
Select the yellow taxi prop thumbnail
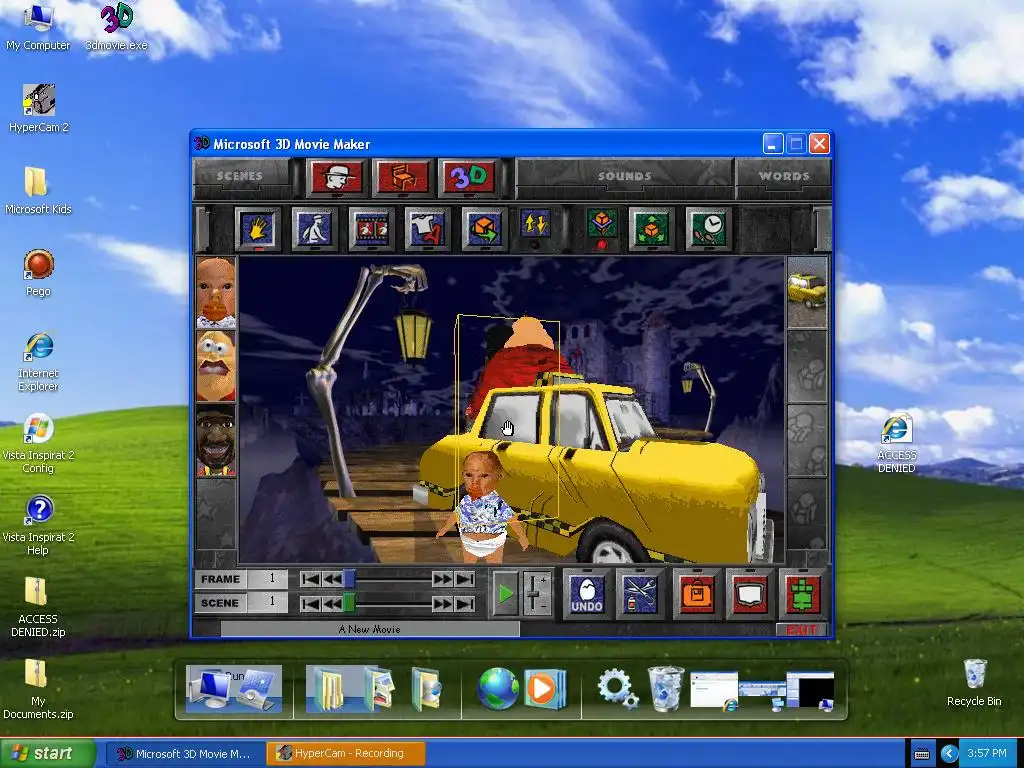(x=807, y=292)
